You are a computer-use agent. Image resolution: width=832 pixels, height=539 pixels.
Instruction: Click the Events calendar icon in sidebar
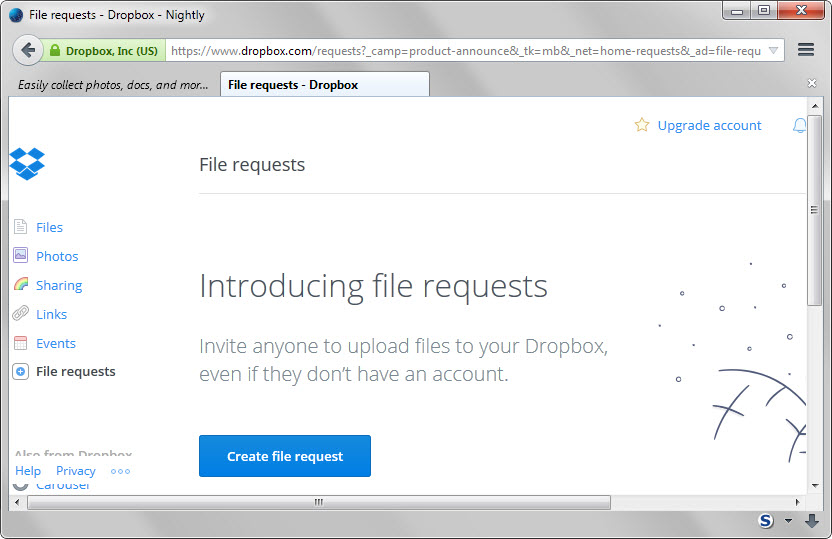coord(20,343)
